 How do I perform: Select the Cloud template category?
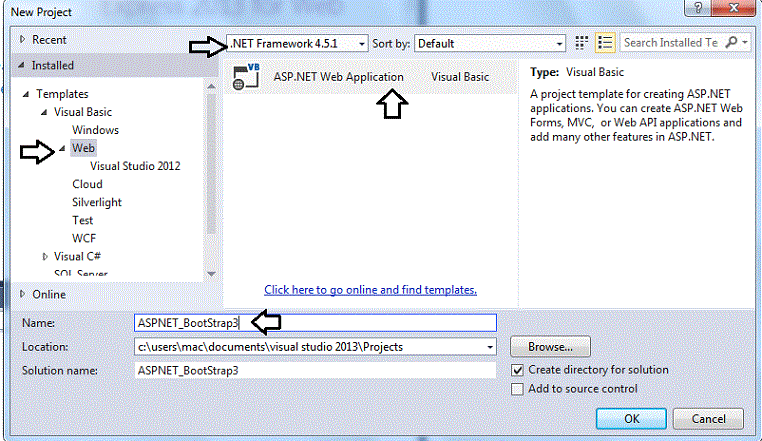click(87, 184)
